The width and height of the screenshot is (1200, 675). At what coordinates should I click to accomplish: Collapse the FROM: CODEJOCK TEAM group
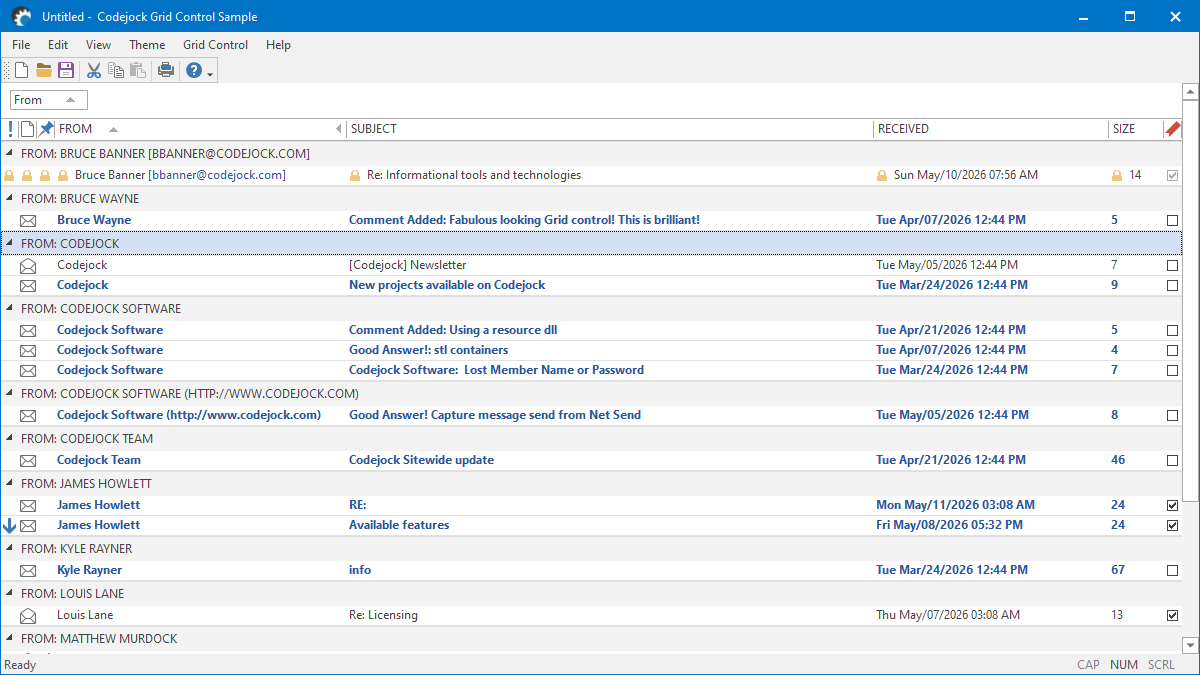10,439
